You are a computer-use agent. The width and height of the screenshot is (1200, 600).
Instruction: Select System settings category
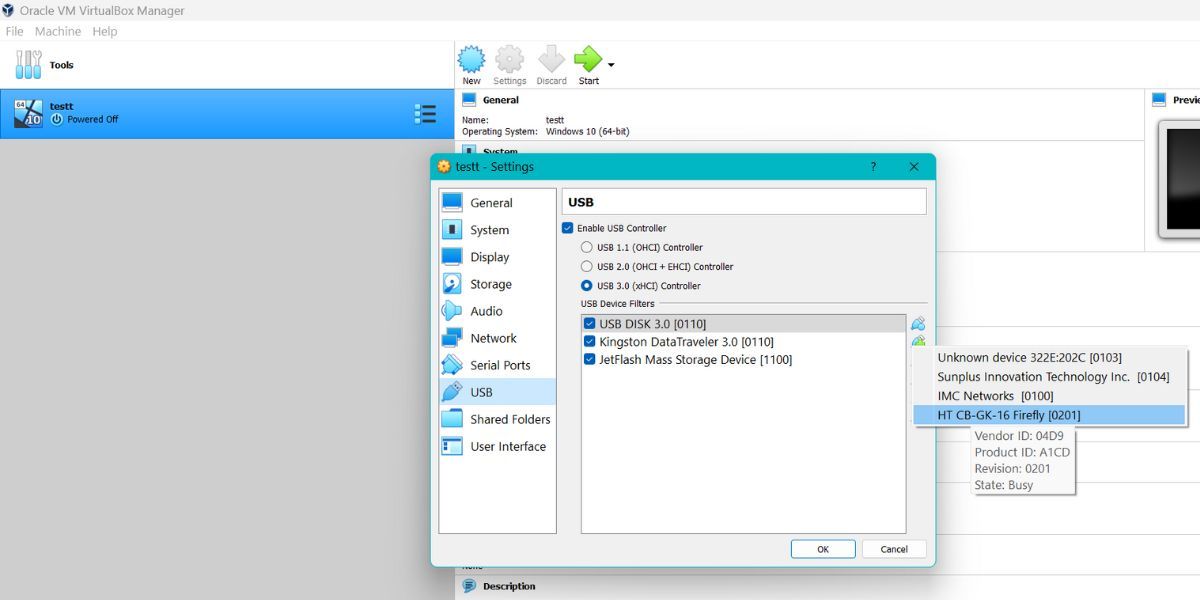(x=497, y=230)
